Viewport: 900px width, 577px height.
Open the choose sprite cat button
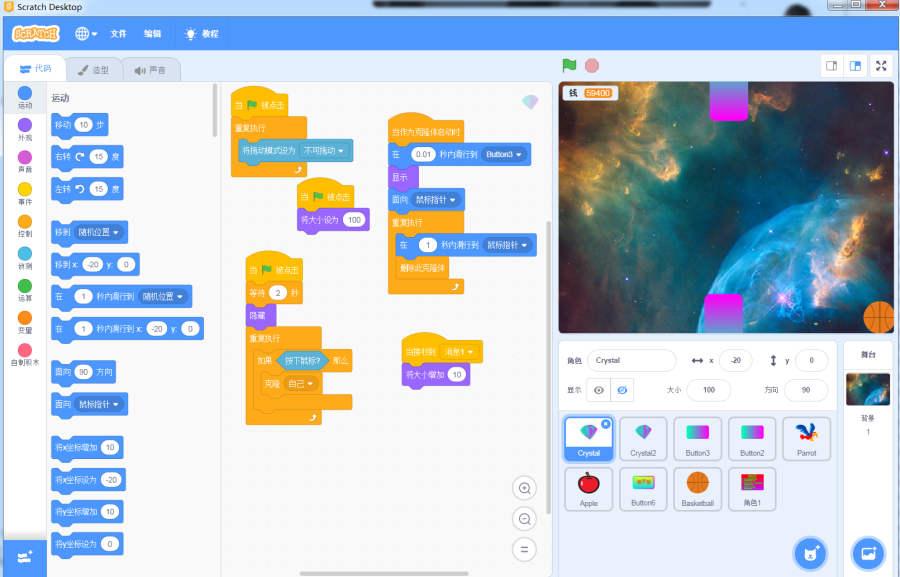click(x=809, y=553)
